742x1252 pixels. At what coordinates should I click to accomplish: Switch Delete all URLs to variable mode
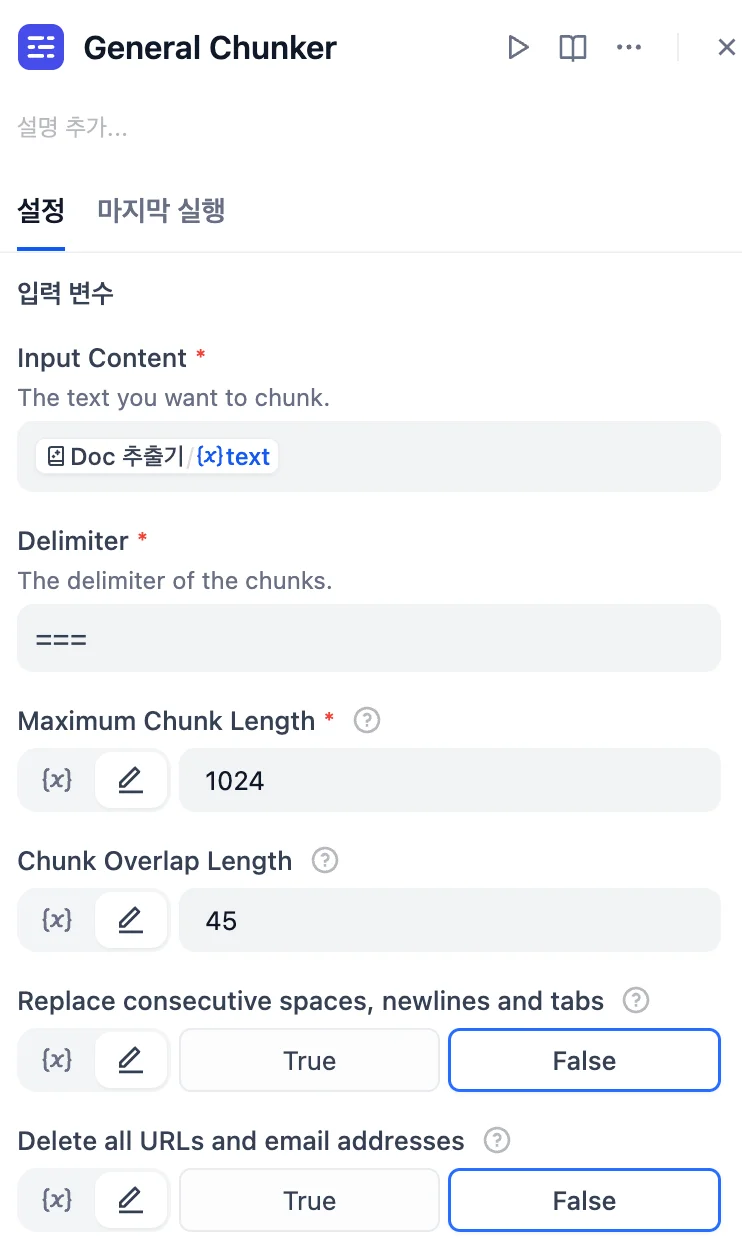(57, 1200)
